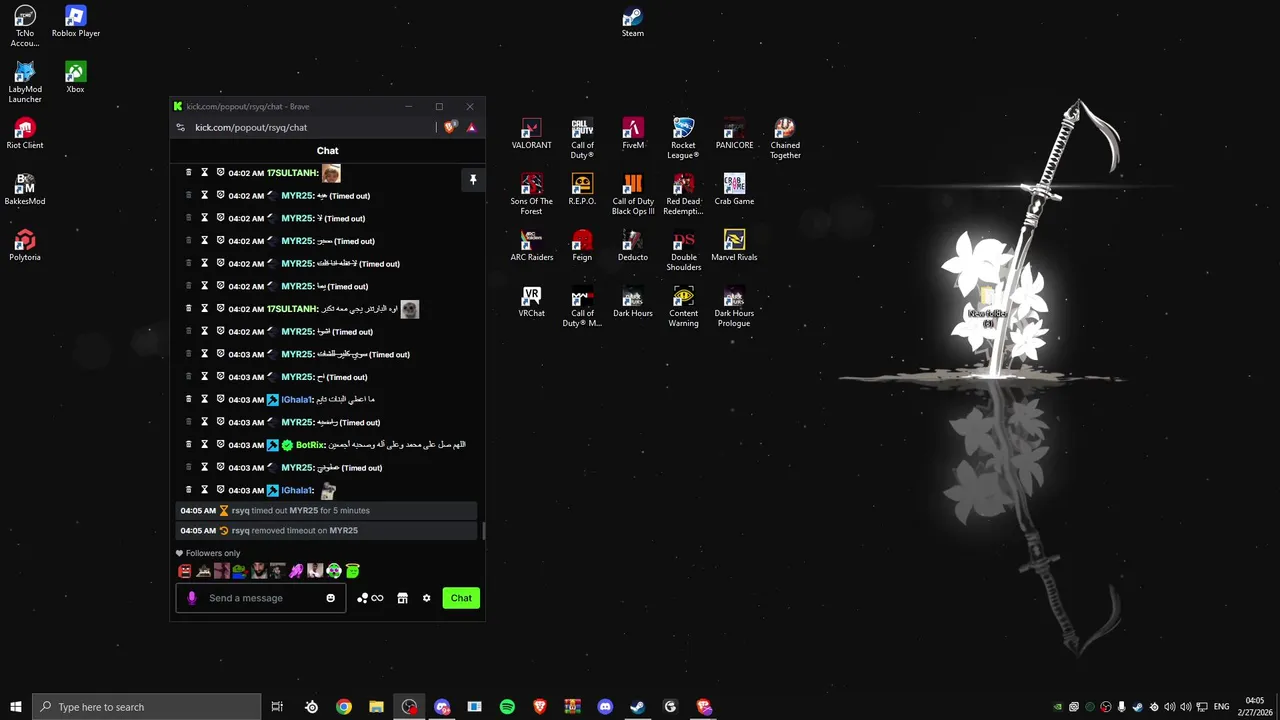
Task: Focus the Send a message field
Action: (262, 598)
